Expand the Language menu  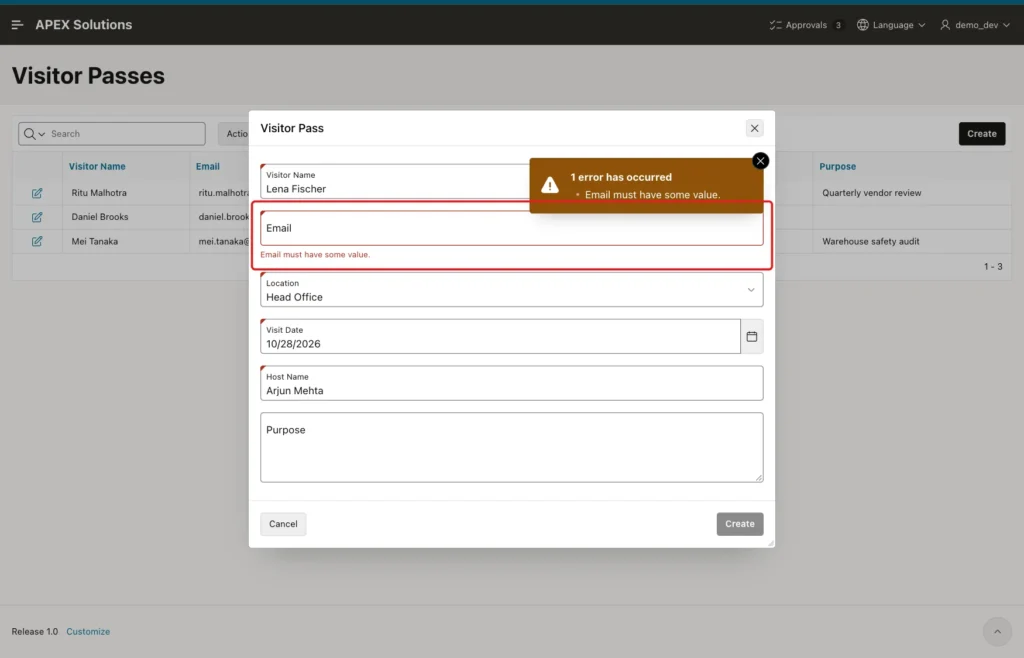click(x=891, y=25)
